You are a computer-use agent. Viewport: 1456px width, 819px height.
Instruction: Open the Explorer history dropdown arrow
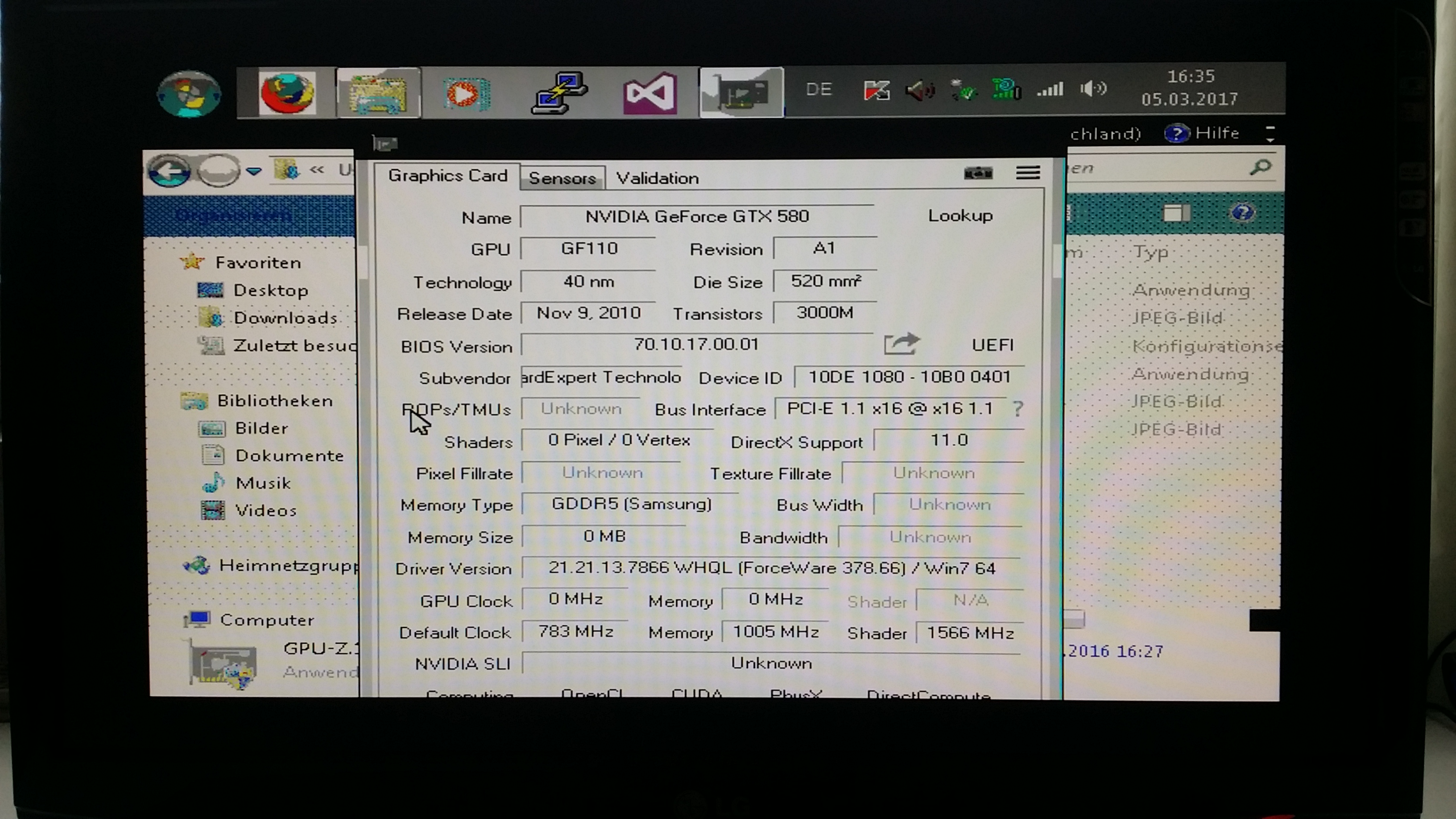(x=254, y=171)
